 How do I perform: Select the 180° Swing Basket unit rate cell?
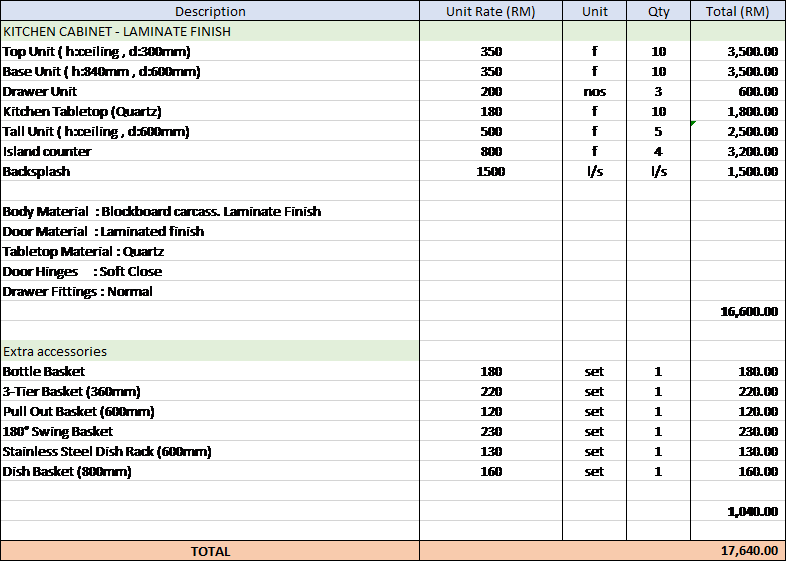coord(490,431)
